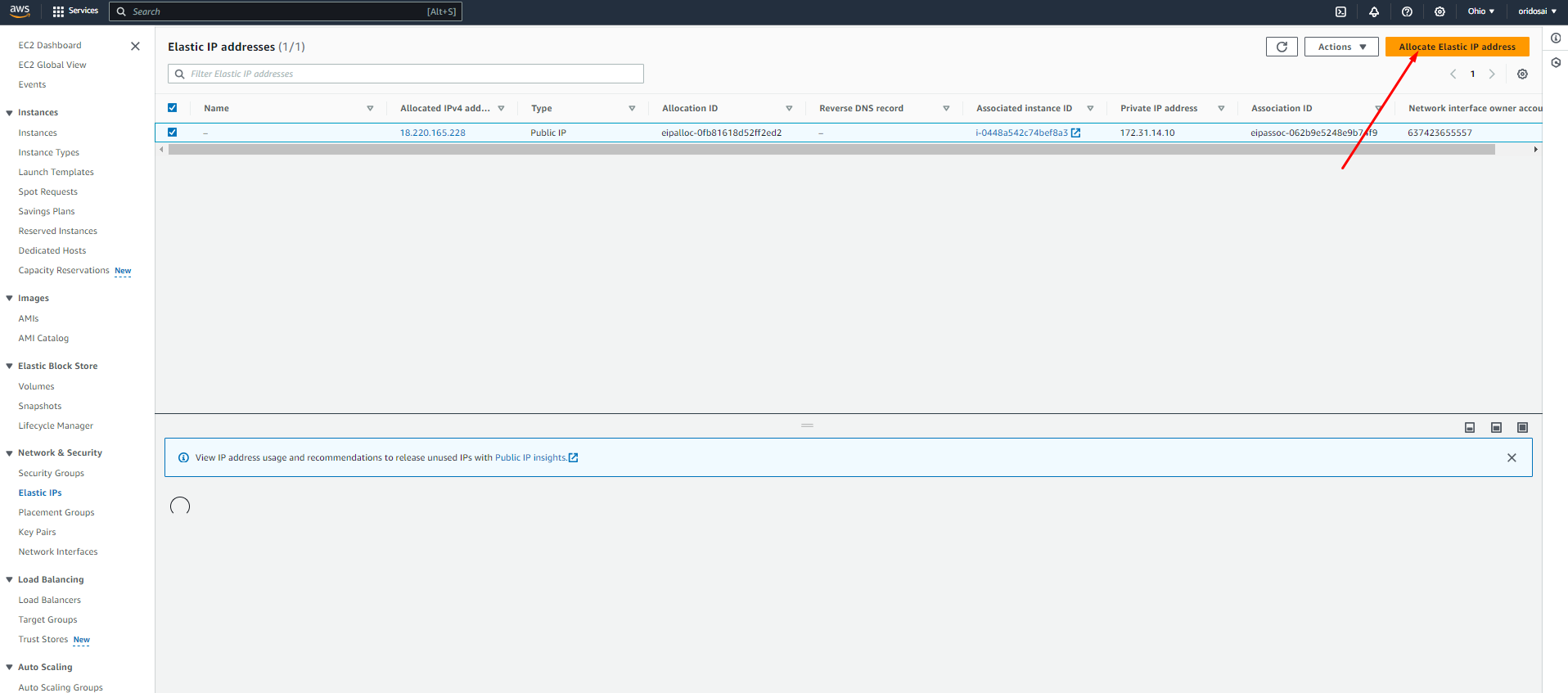Open the help question mark icon

(1407, 11)
